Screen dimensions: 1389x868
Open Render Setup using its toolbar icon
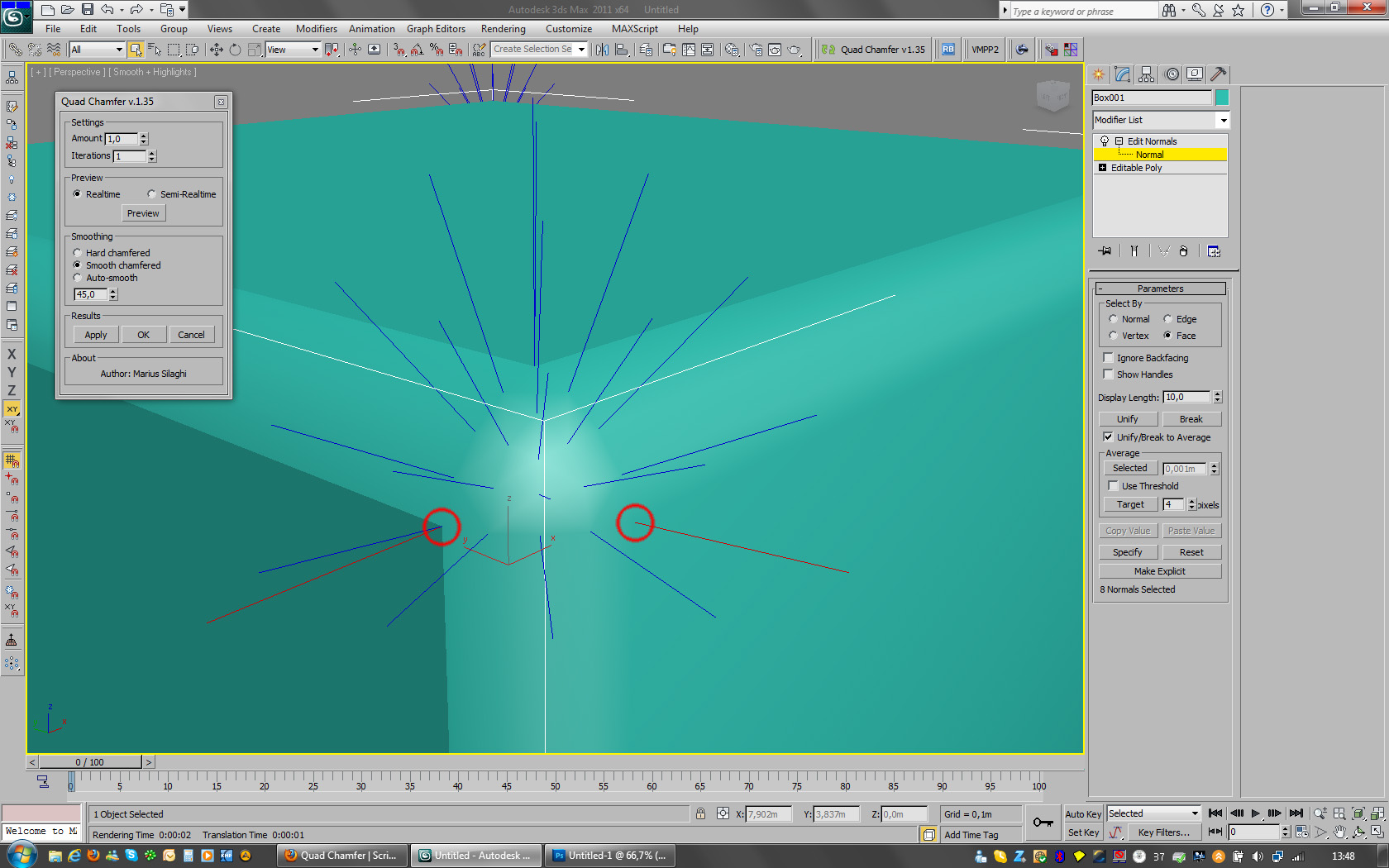(x=755, y=50)
